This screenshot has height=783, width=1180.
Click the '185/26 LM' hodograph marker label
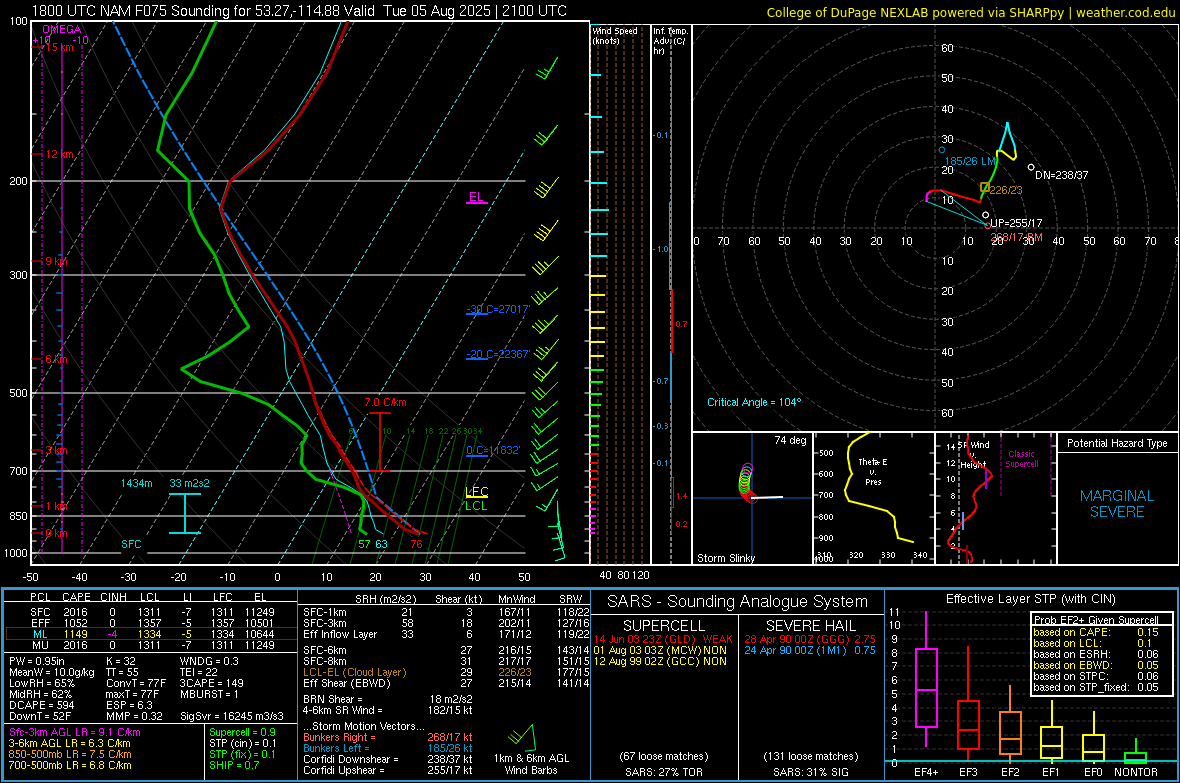tap(970, 161)
